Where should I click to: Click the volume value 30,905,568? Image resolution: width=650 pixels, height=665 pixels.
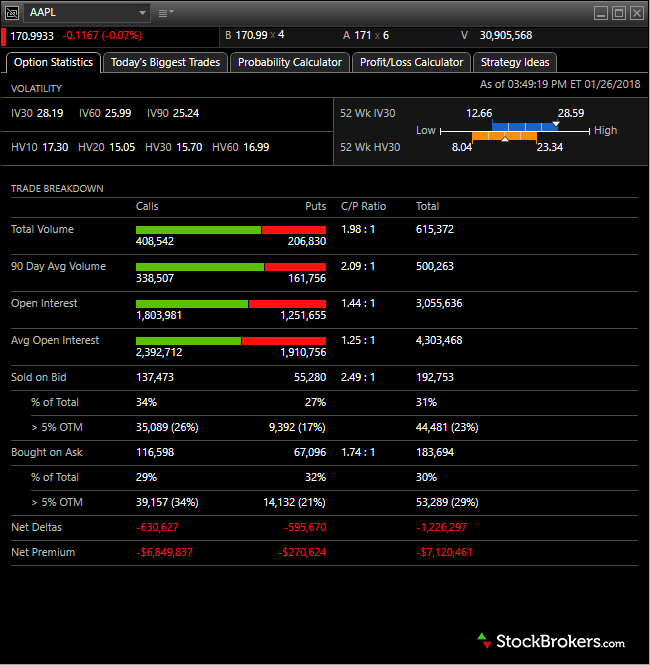coord(506,35)
